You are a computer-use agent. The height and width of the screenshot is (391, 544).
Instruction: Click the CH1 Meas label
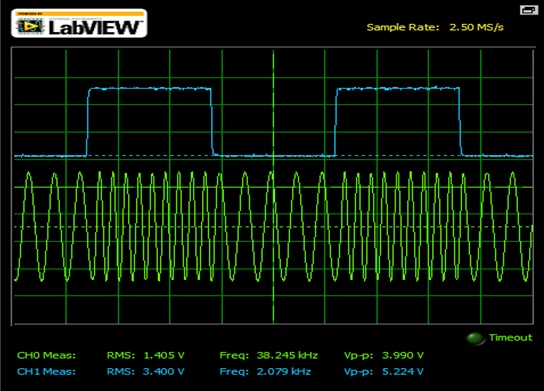pos(46,372)
